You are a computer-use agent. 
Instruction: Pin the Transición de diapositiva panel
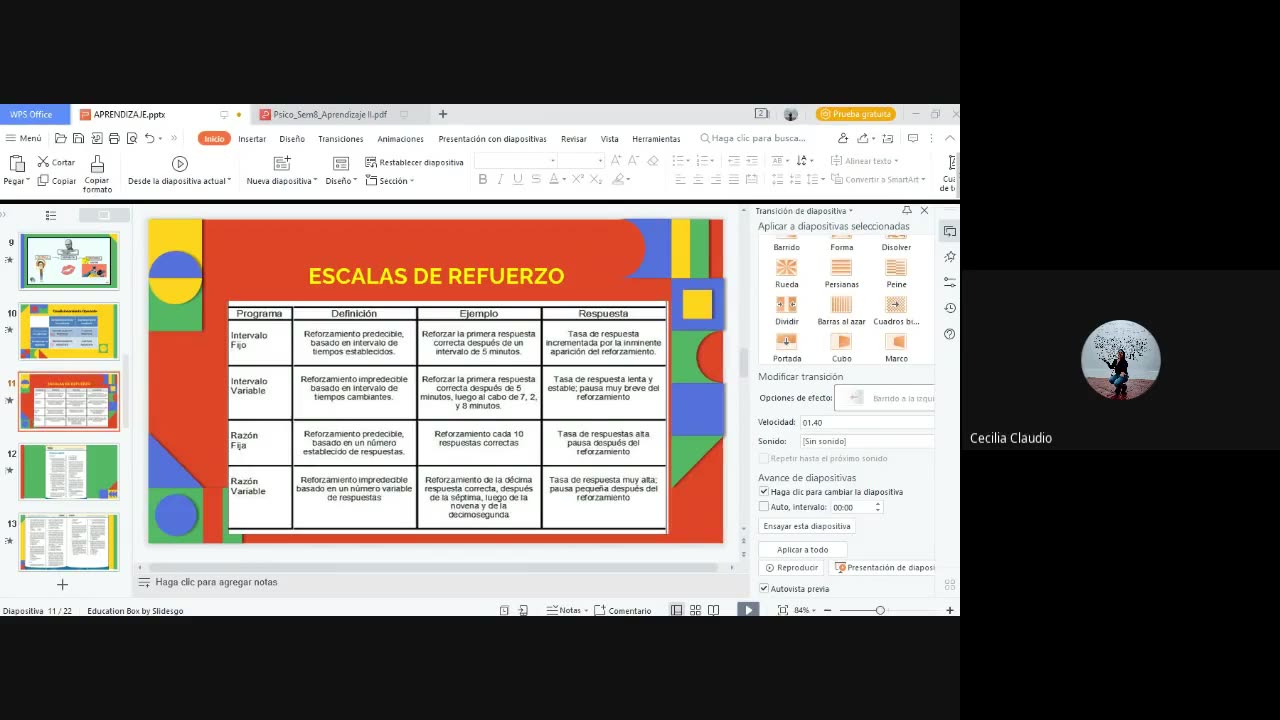point(907,211)
